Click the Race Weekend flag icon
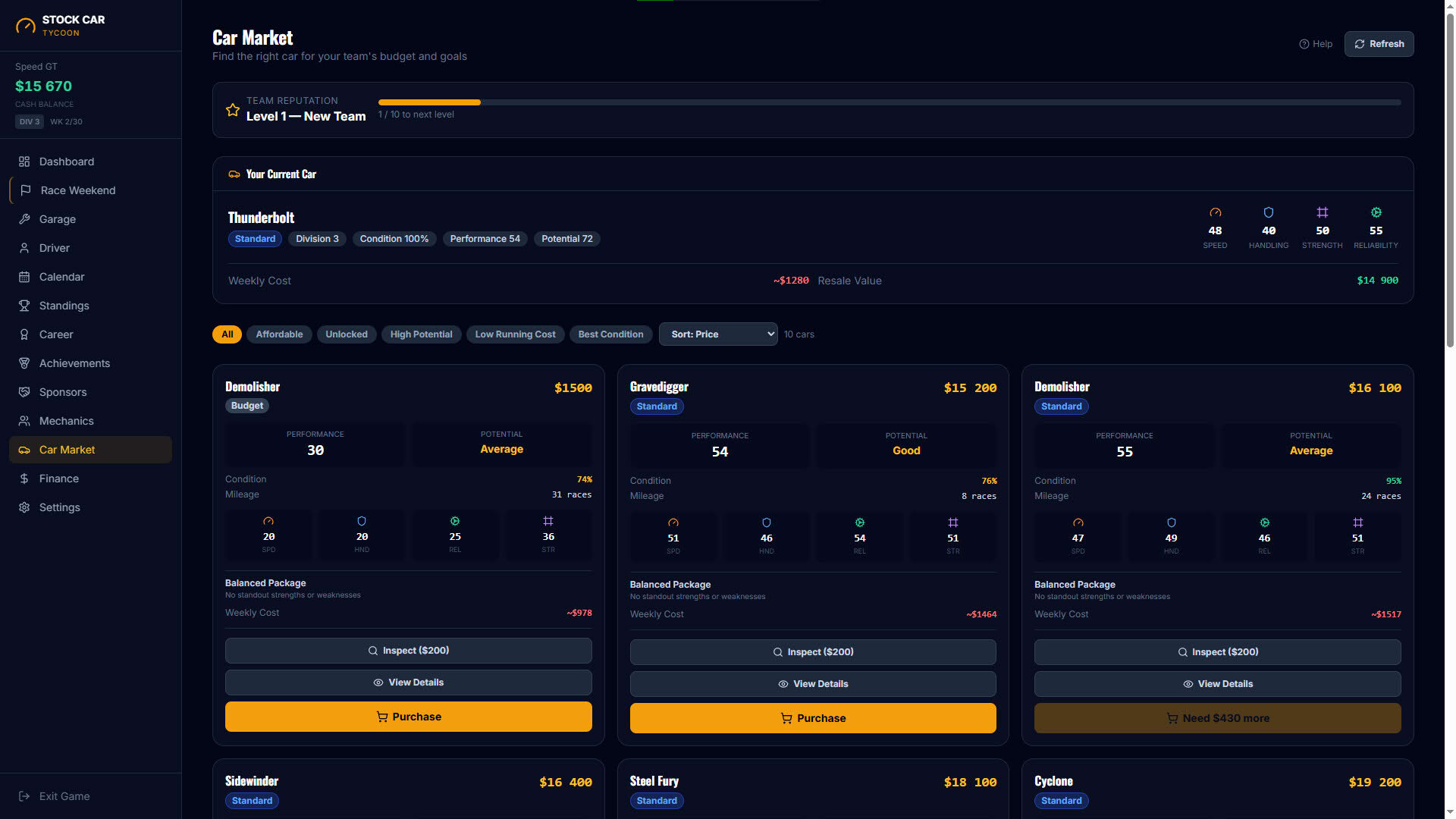Image resolution: width=1456 pixels, height=819 pixels. (x=26, y=190)
